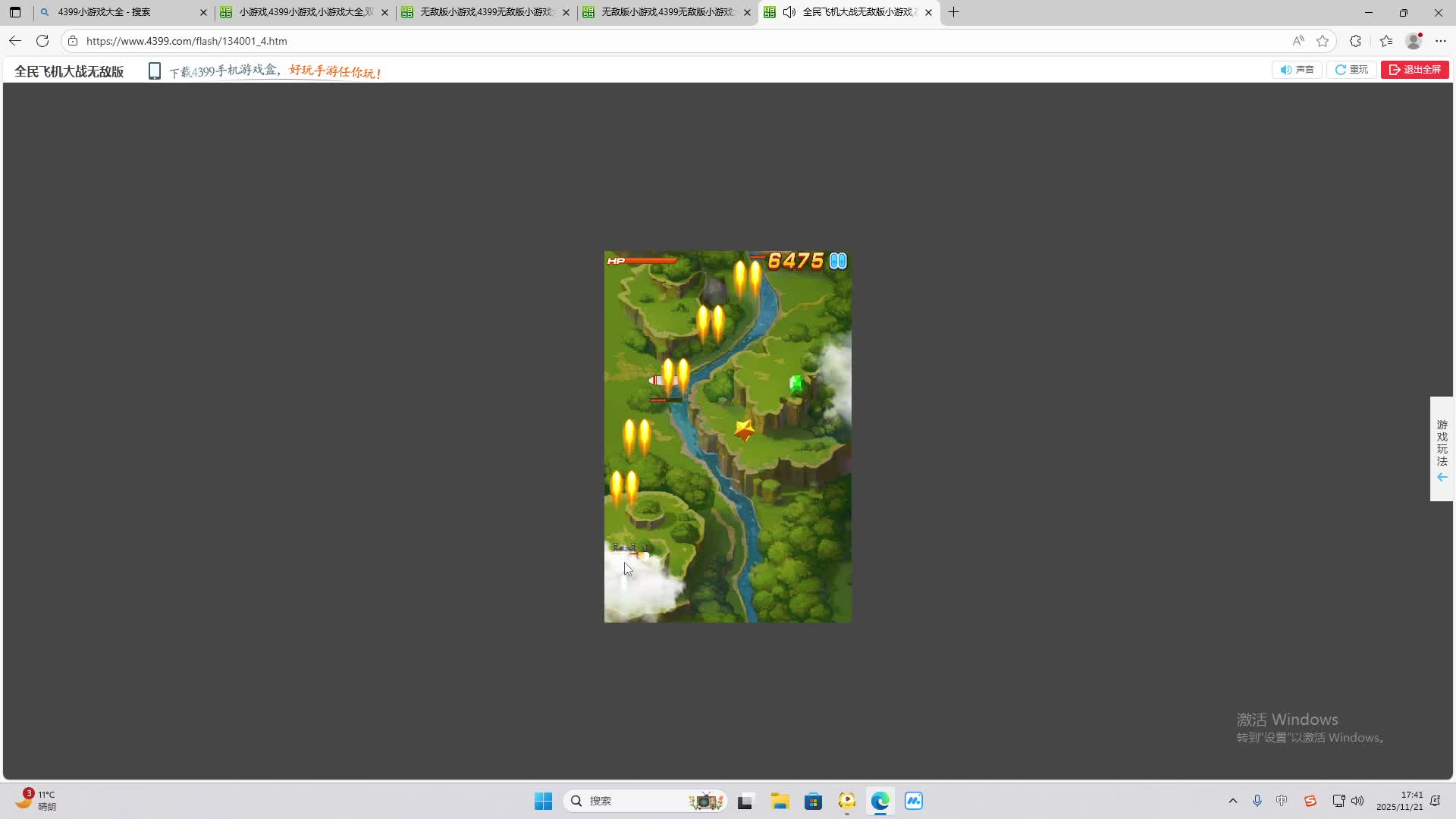
Task: Collect the green gem in the game
Action: click(795, 384)
